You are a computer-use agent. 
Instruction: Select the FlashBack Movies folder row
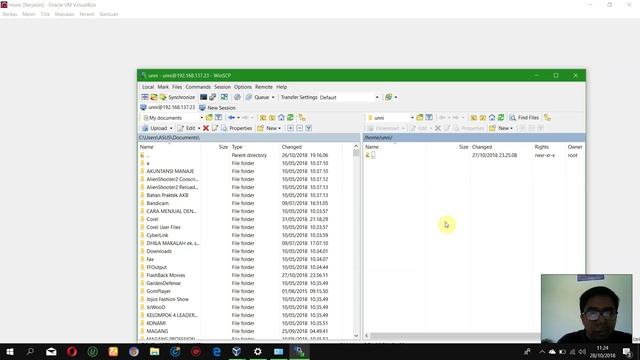(245, 275)
